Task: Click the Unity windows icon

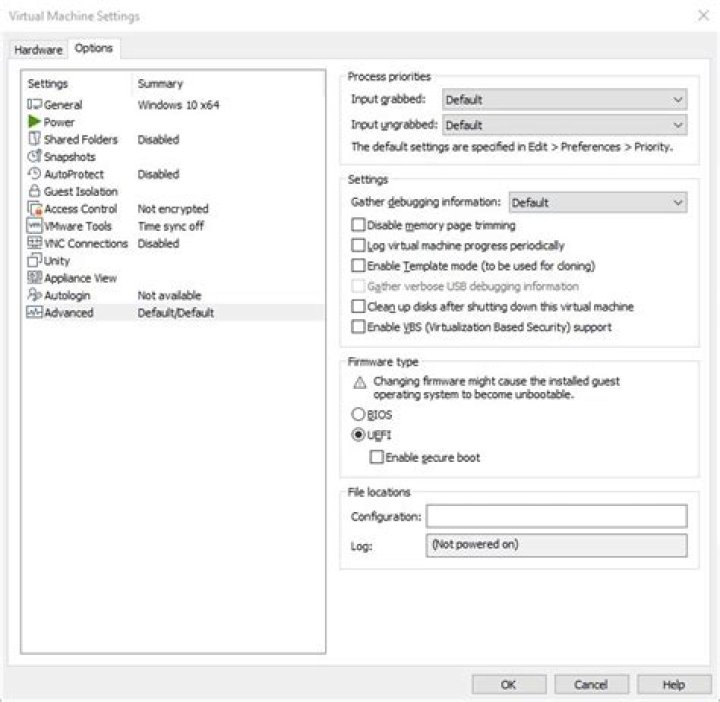Action: coord(34,260)
